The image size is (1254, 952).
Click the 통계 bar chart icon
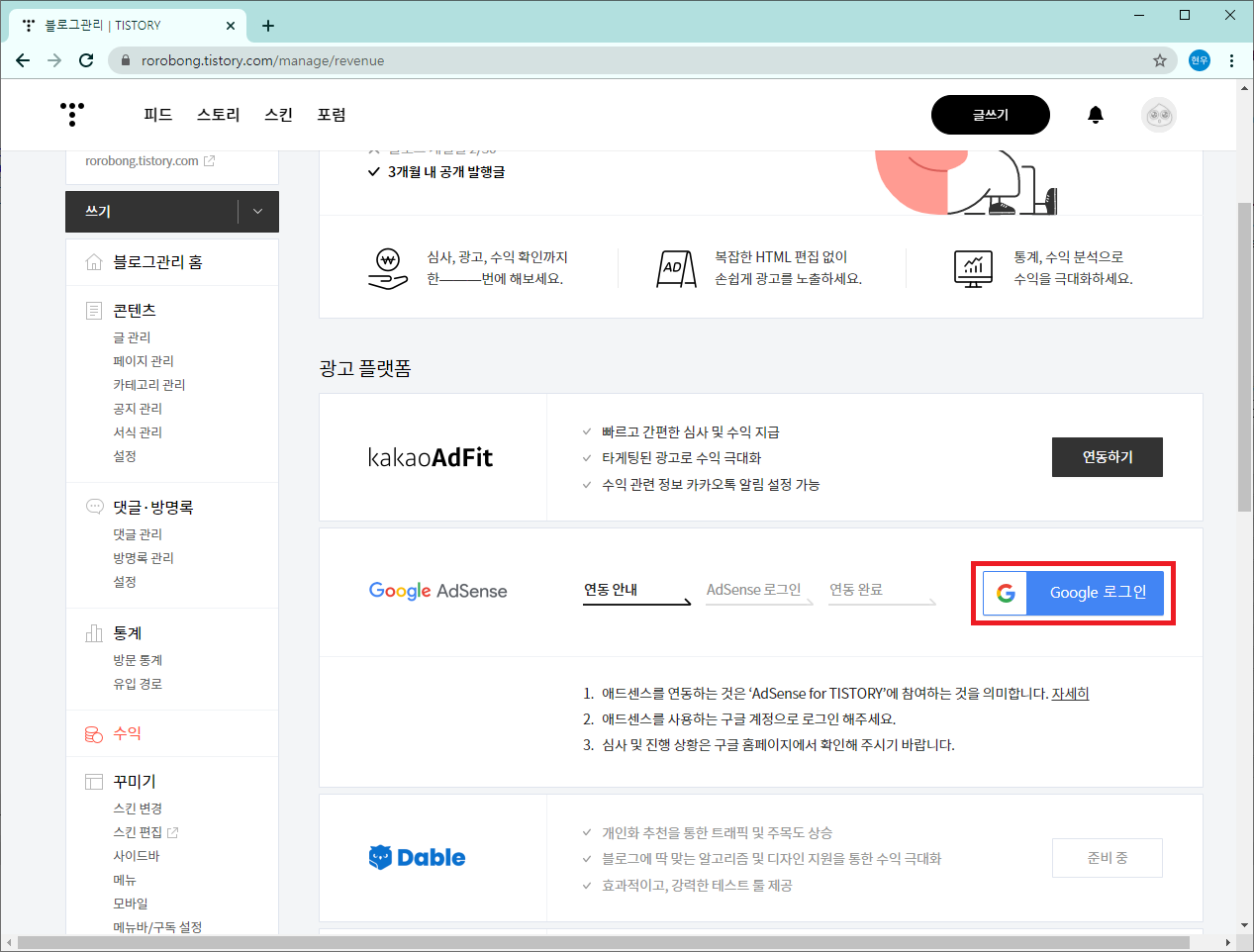tap(94, 633)
